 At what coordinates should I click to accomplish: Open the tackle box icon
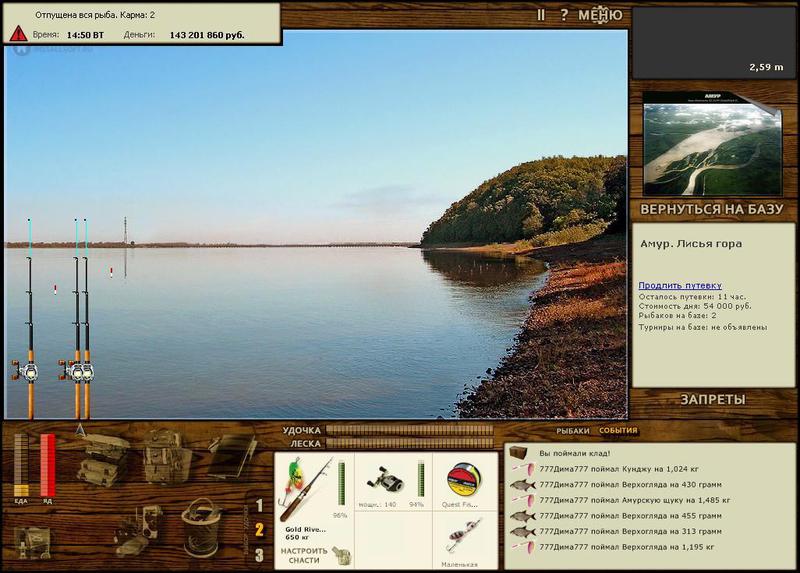coord(102,460)
